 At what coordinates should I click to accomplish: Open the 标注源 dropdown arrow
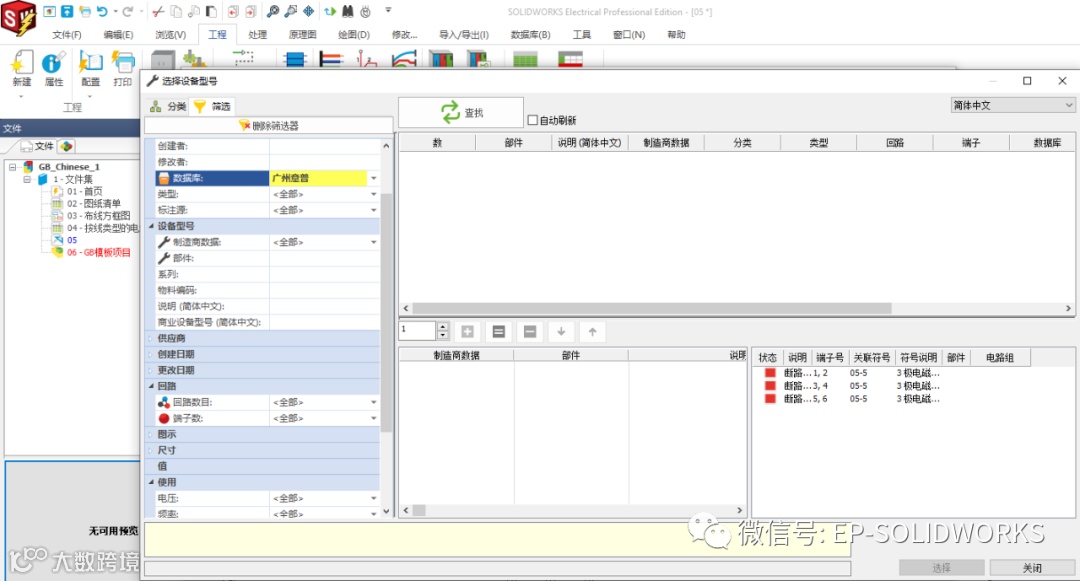[x=373, y=210]
